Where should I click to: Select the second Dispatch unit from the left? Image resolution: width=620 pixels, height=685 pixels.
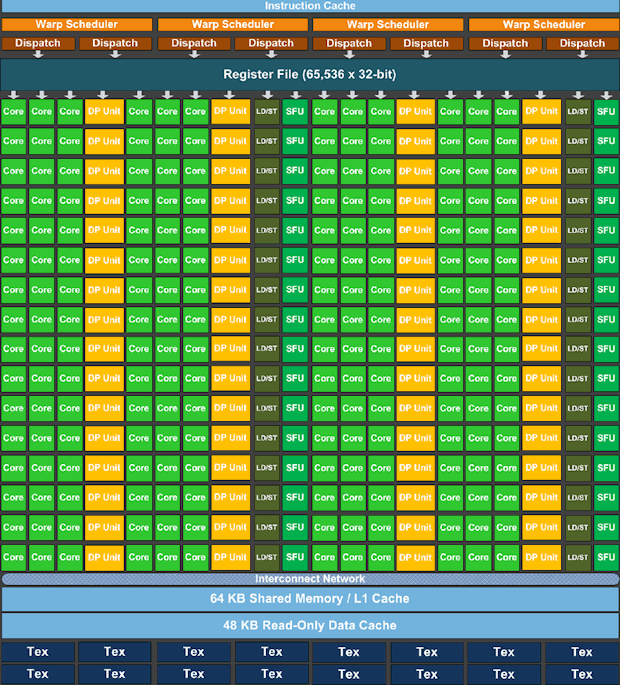pos(115,43)
